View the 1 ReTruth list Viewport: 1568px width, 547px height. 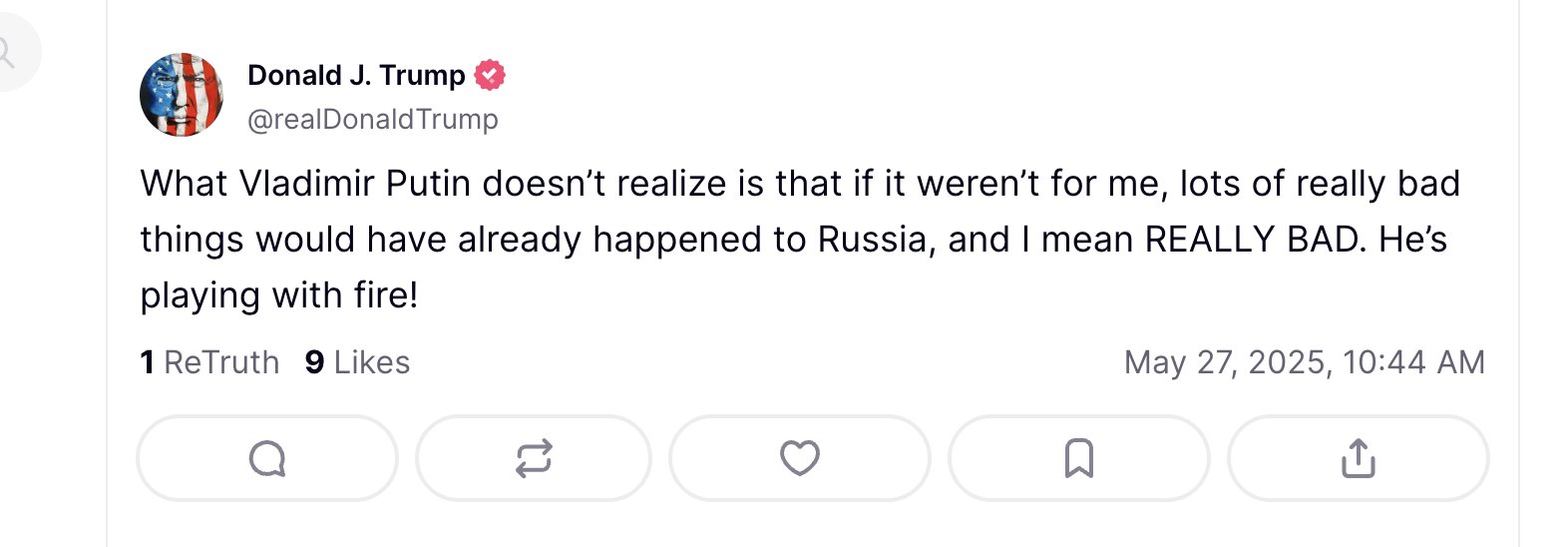coord(209,362)
